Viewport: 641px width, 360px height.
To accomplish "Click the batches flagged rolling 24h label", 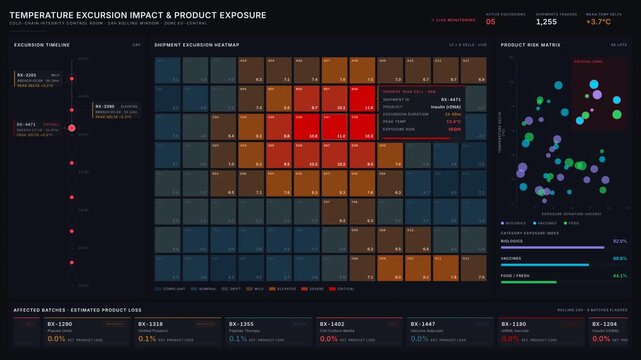I will tap(592, 310).
